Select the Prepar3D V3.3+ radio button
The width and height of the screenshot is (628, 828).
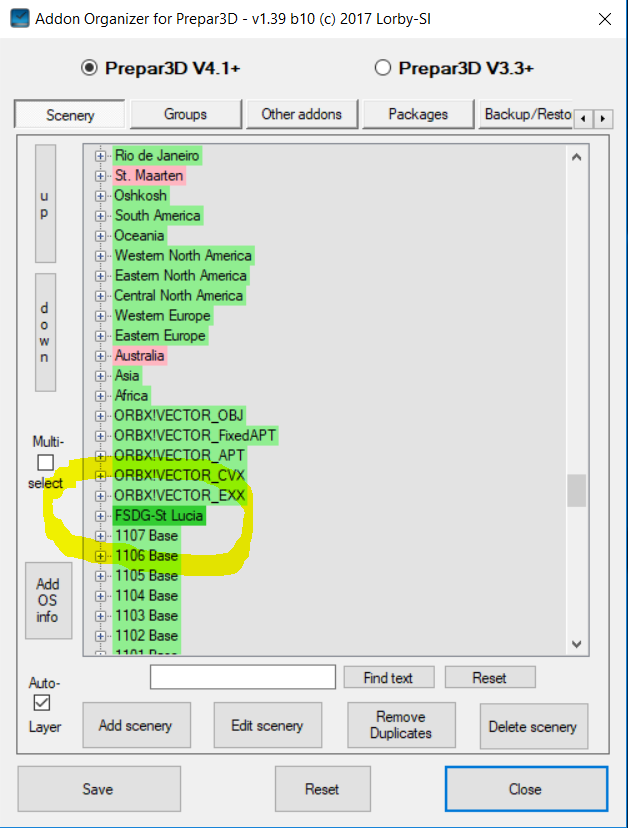(x=382, y=68)
